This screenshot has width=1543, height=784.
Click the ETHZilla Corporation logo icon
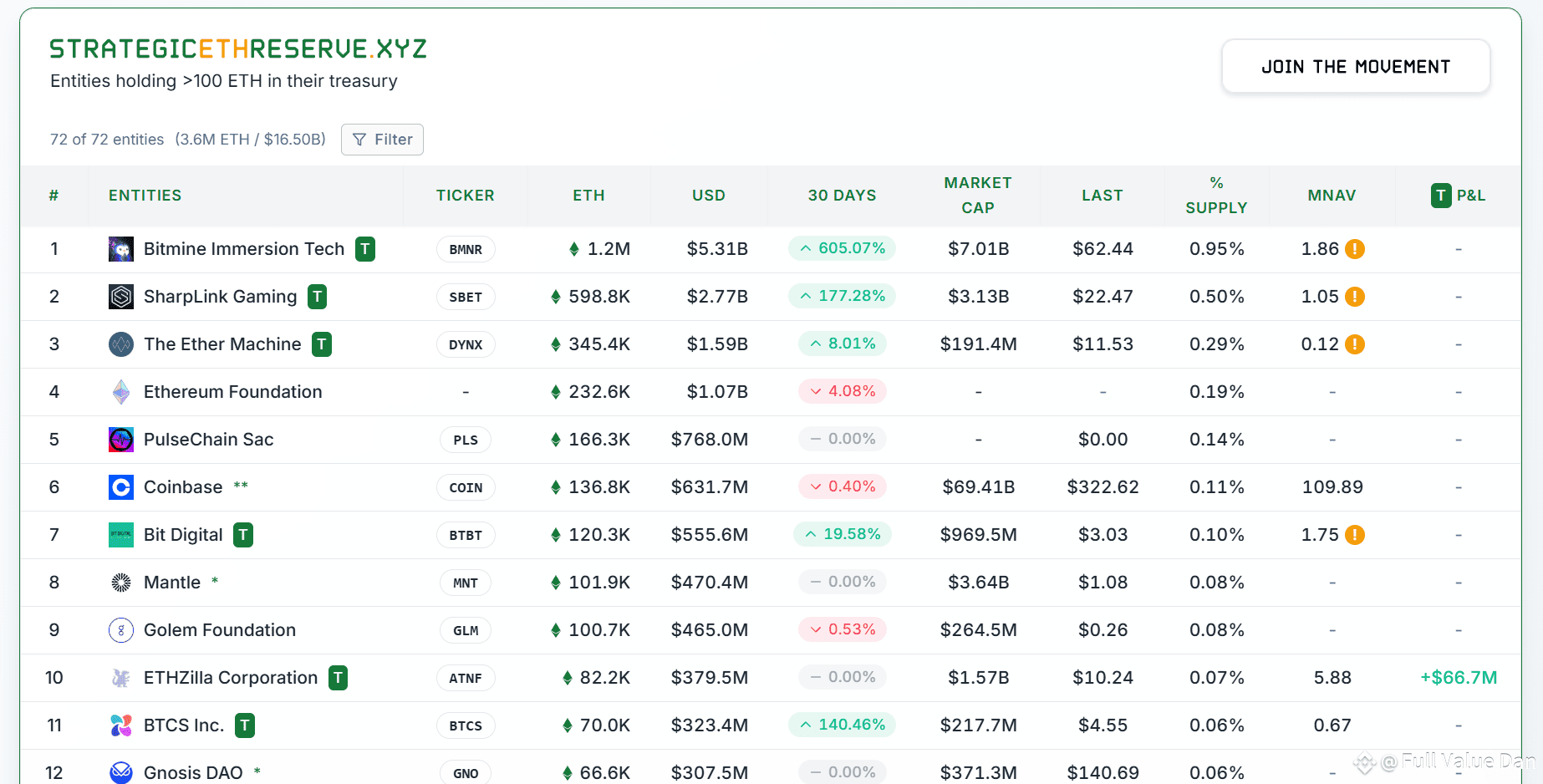[x=121, y=678]
